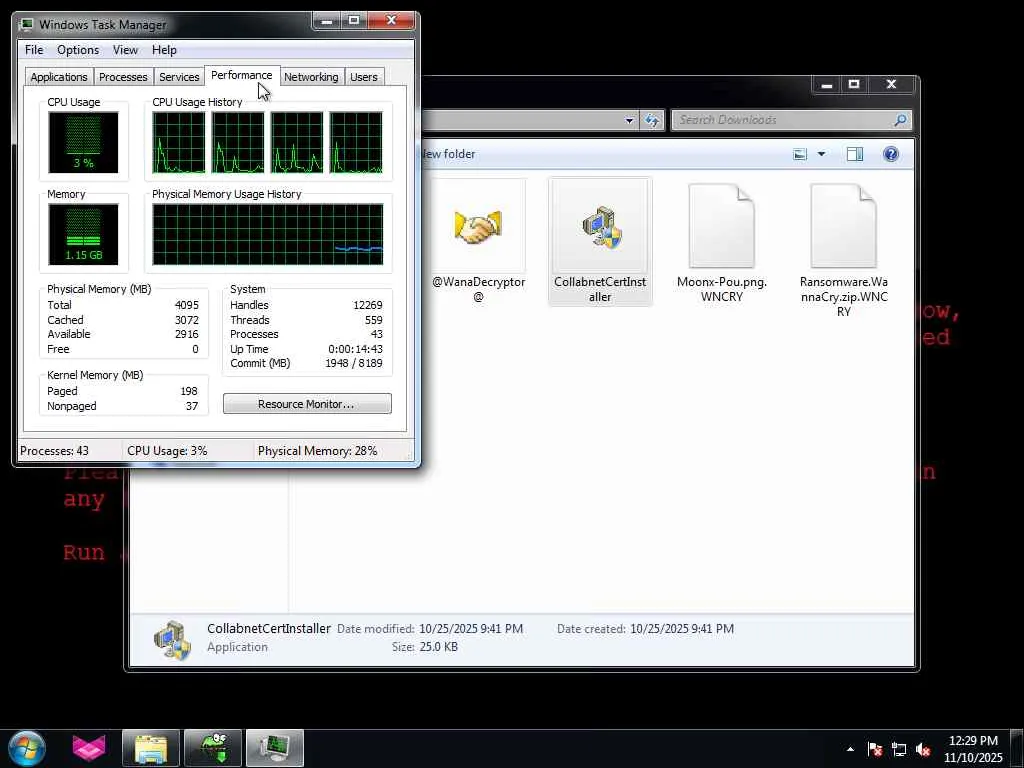Image resolution: width=1024 pixels, height=768 pixels.
Task: Minimize the Explorer Downloads window
Action: (827, 84)
